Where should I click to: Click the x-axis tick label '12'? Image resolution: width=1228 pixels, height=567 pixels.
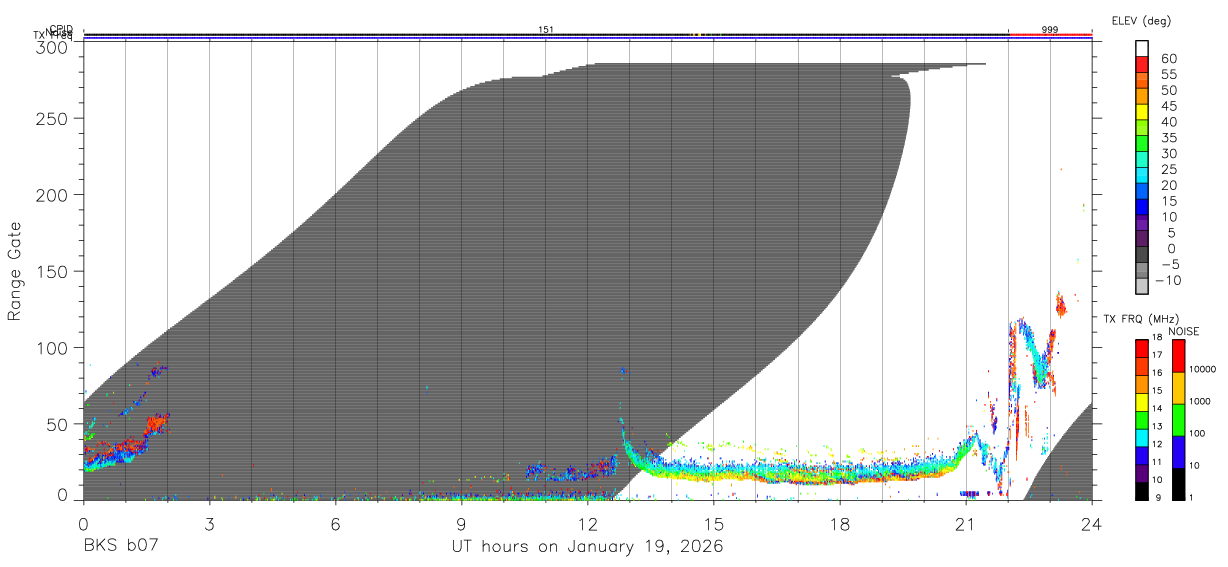(587, 523)
